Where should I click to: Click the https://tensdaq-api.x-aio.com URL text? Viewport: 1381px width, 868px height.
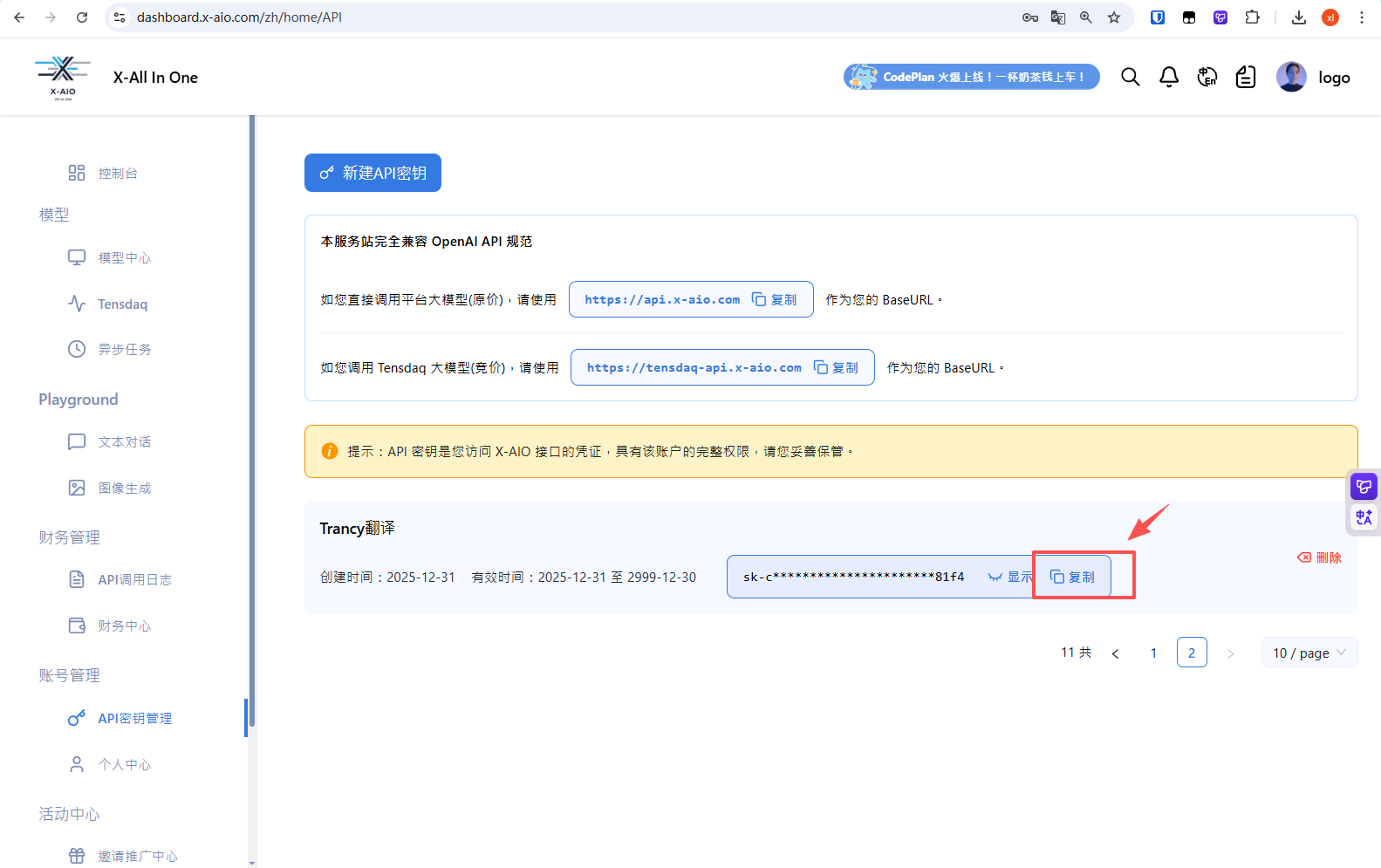(694, 367)
